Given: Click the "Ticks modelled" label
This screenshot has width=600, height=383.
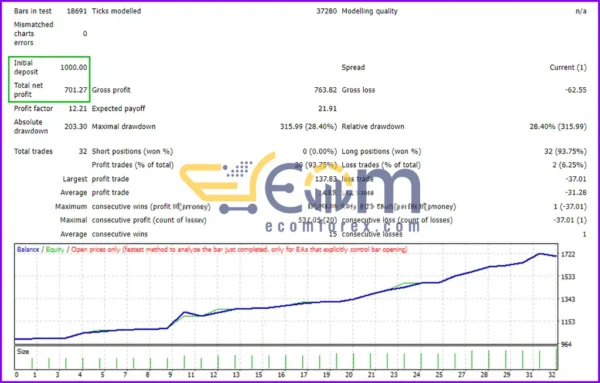Looking at the screenshot, I should (x=116, y=11).
